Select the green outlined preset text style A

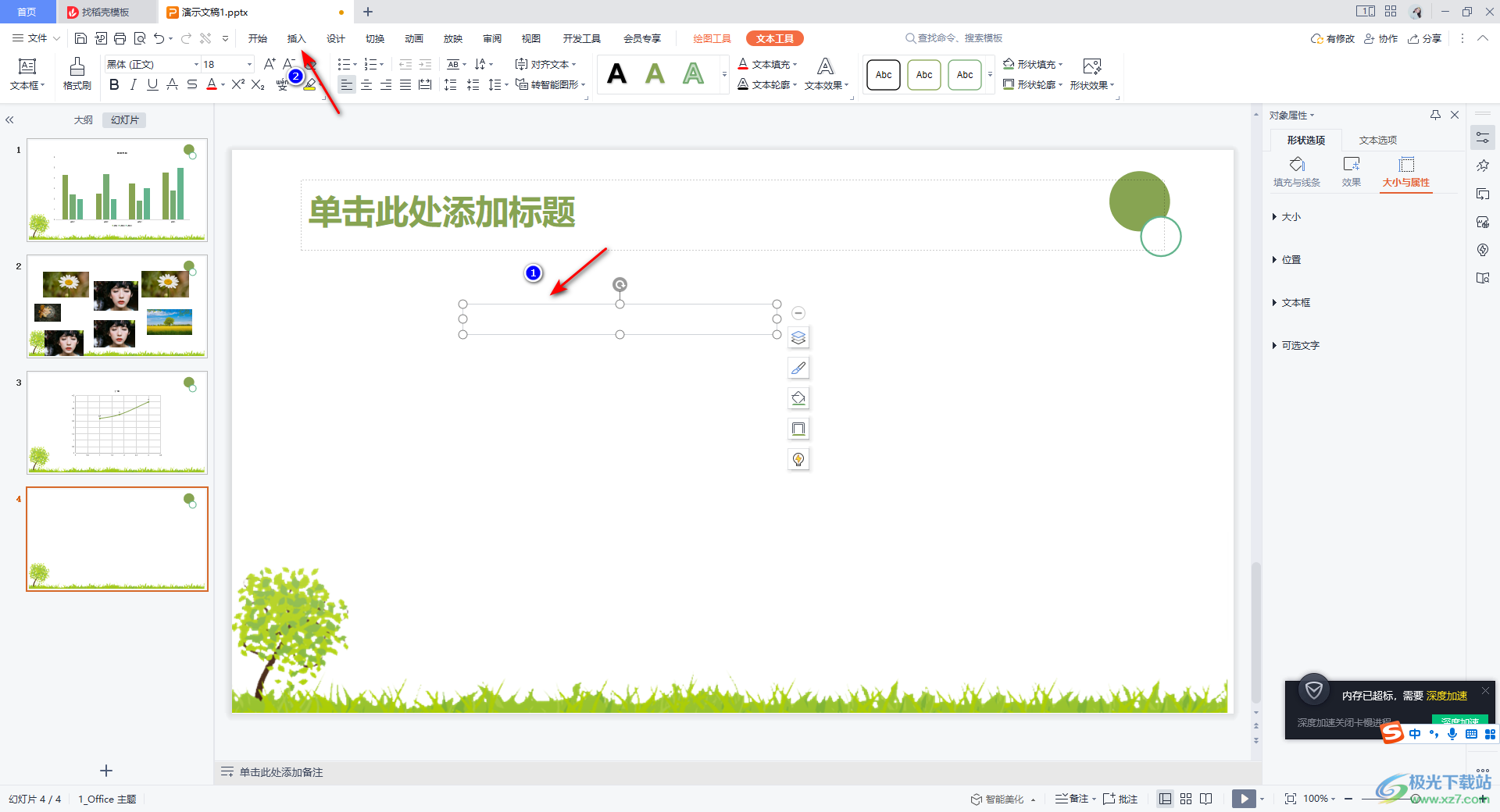pos(693,74)
